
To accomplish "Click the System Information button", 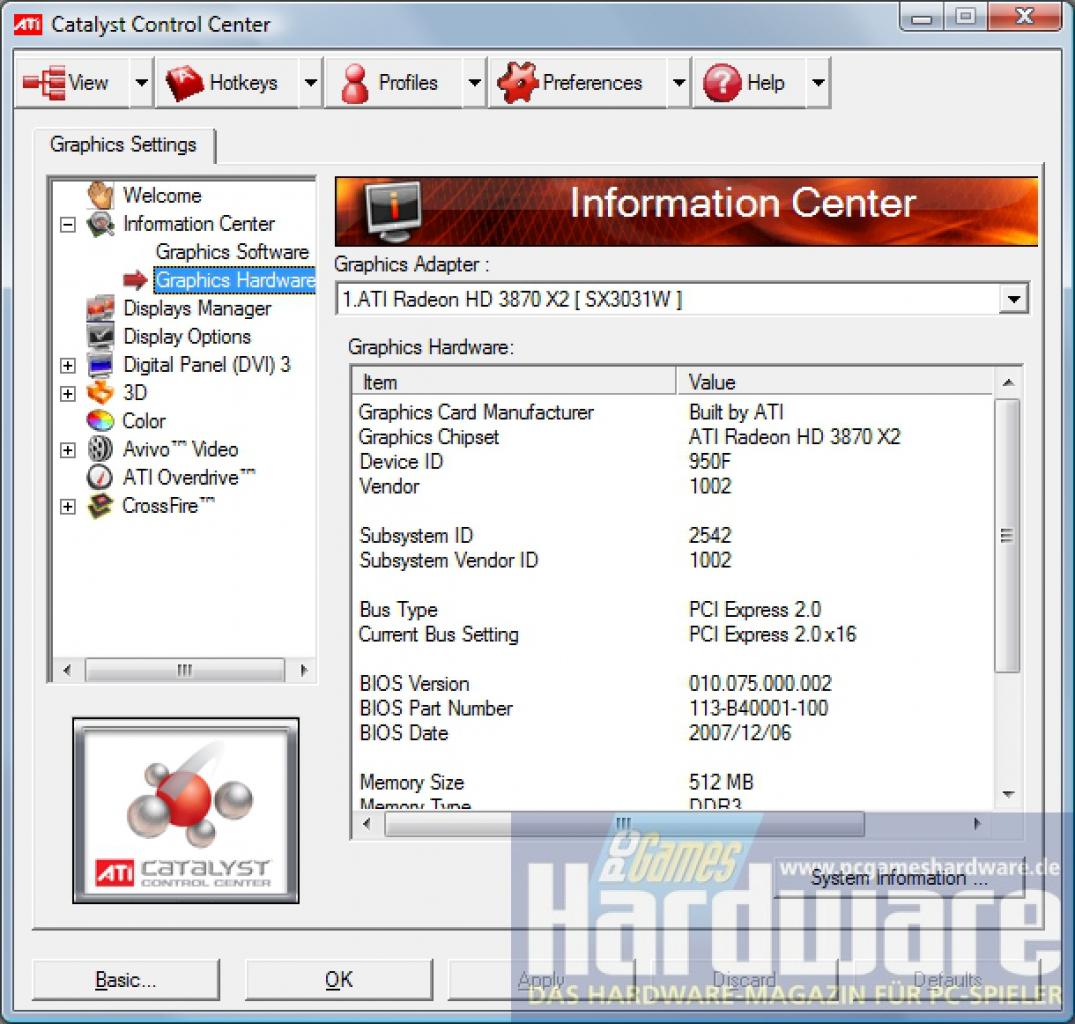I will pos(899,878).
